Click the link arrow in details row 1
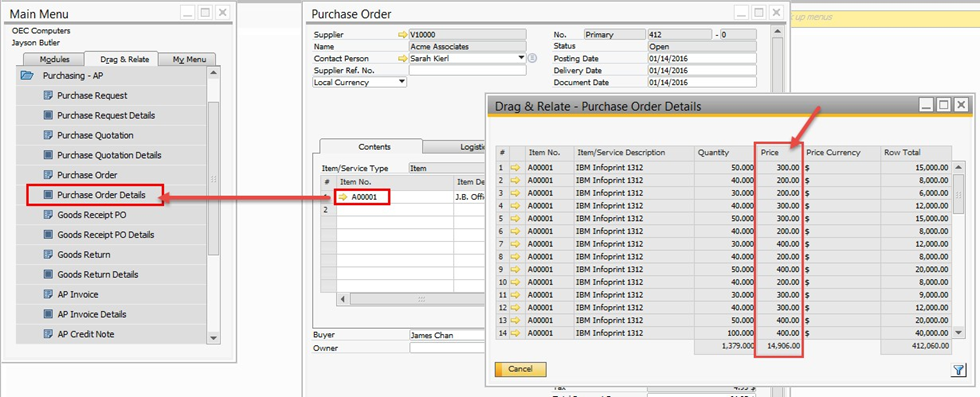The height and width of the screenshot is (397, 980). pos(516,168)
